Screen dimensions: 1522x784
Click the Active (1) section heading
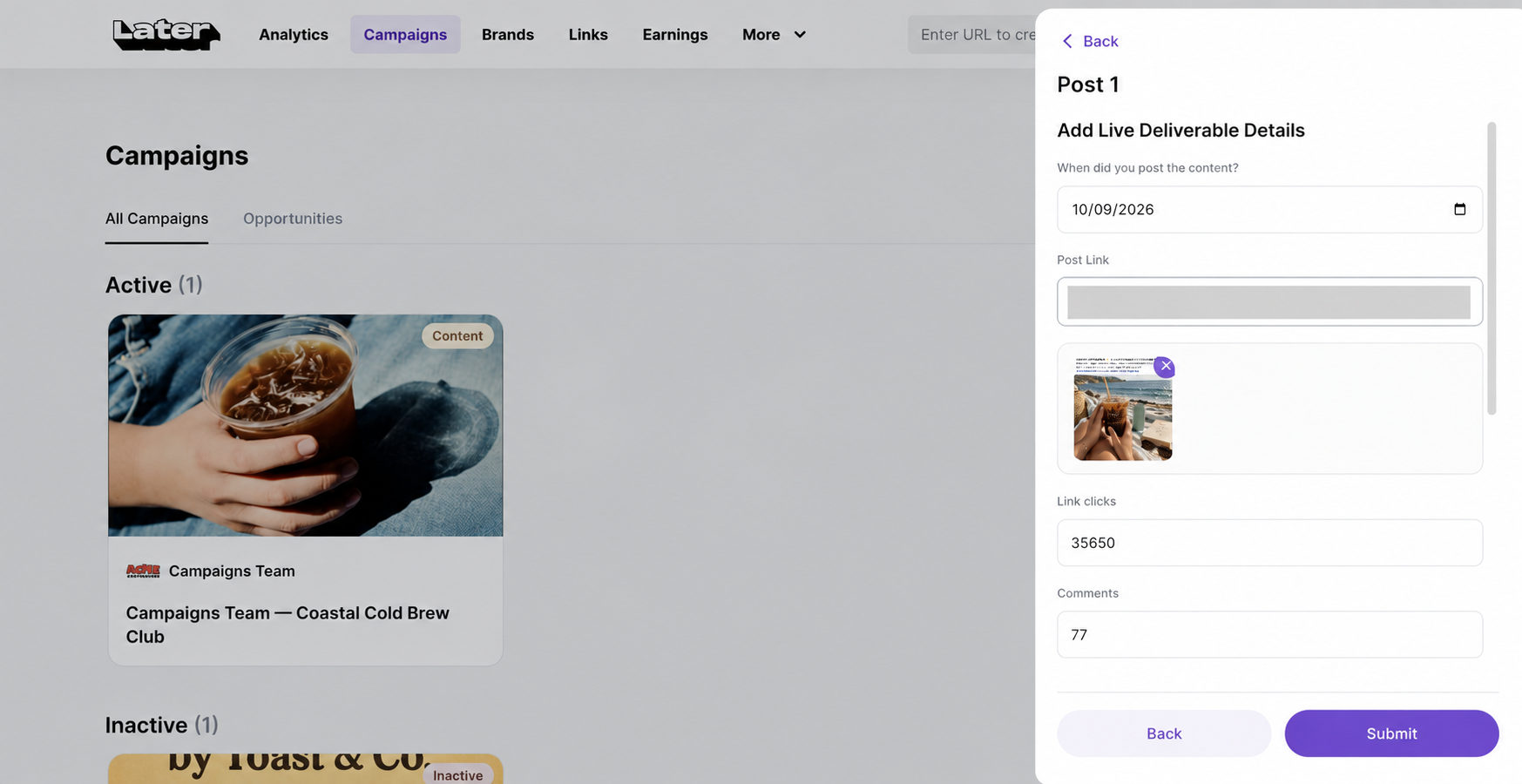(x=154, y=285)
